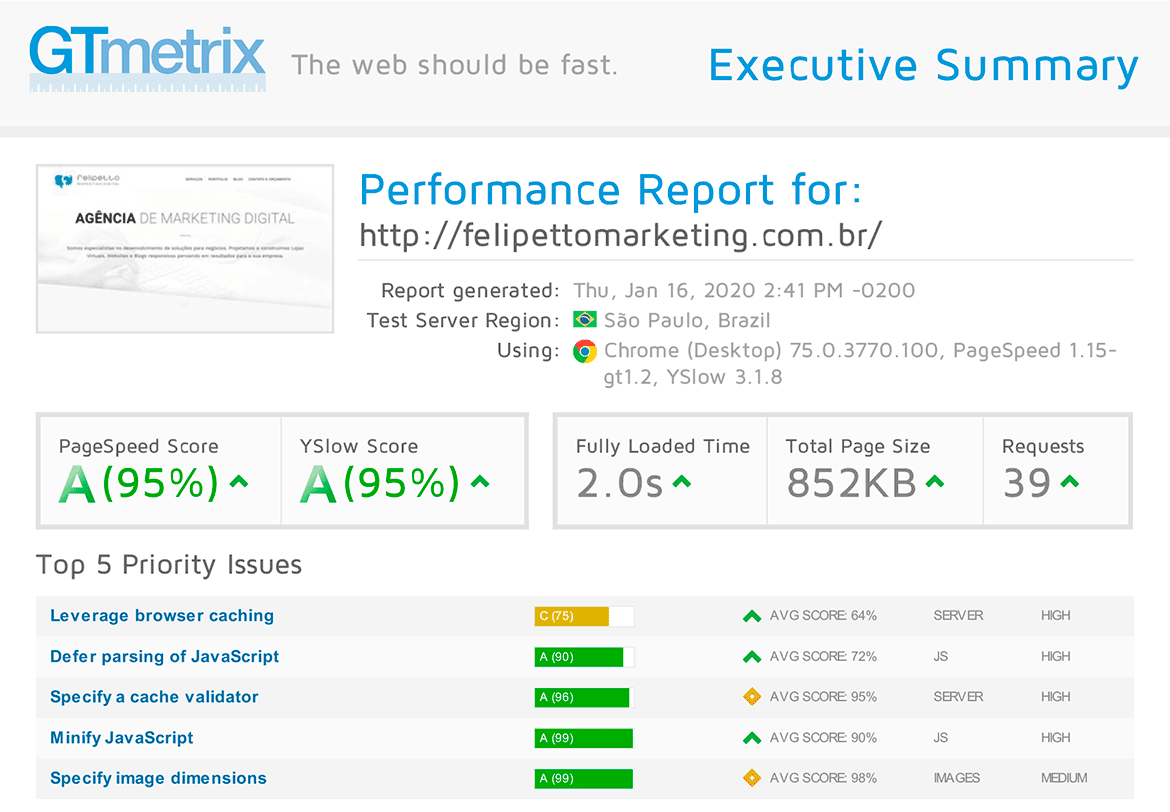This screenshot has height=812, width=1170.
Task: Open the Specify image dimensions issue
Action: pos(158,778)
